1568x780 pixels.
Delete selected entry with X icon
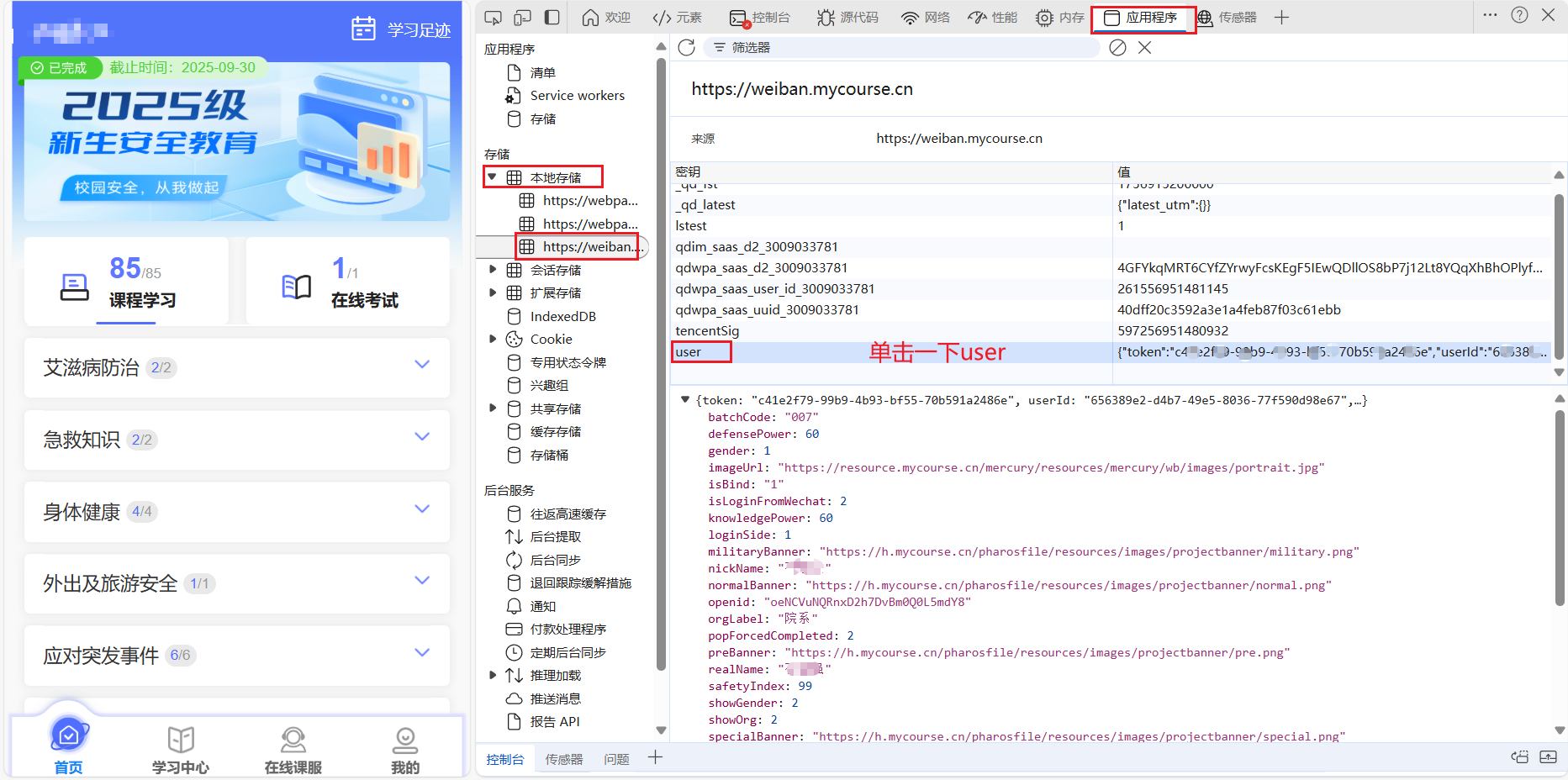pyautogui.click(x=1144, y=48)
